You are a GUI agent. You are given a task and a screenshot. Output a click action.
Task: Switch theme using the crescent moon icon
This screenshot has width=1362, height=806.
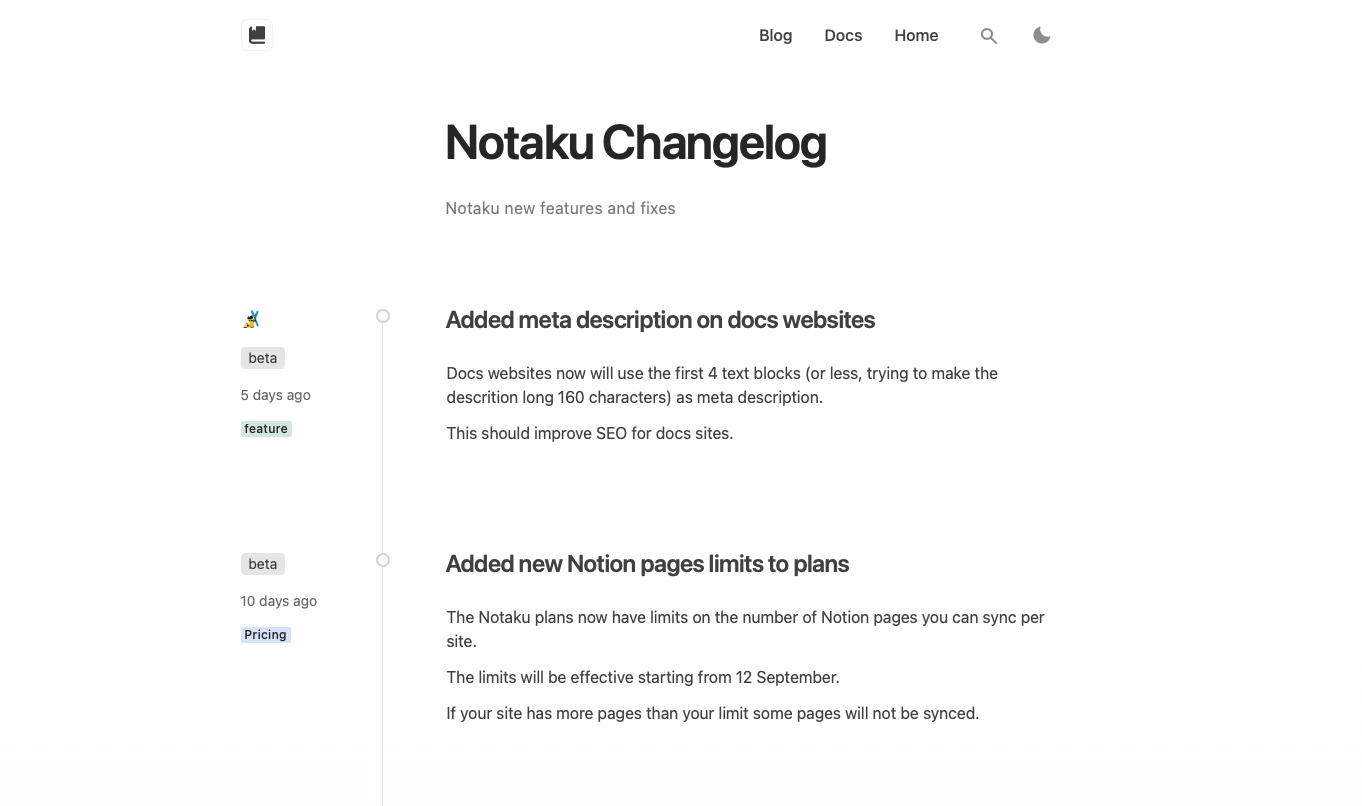pos(1042,35)
